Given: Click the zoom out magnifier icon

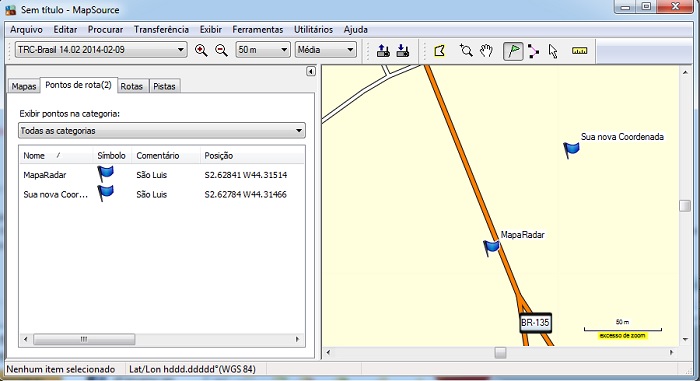Looking at the screenshot, I should tap(221, 50).
